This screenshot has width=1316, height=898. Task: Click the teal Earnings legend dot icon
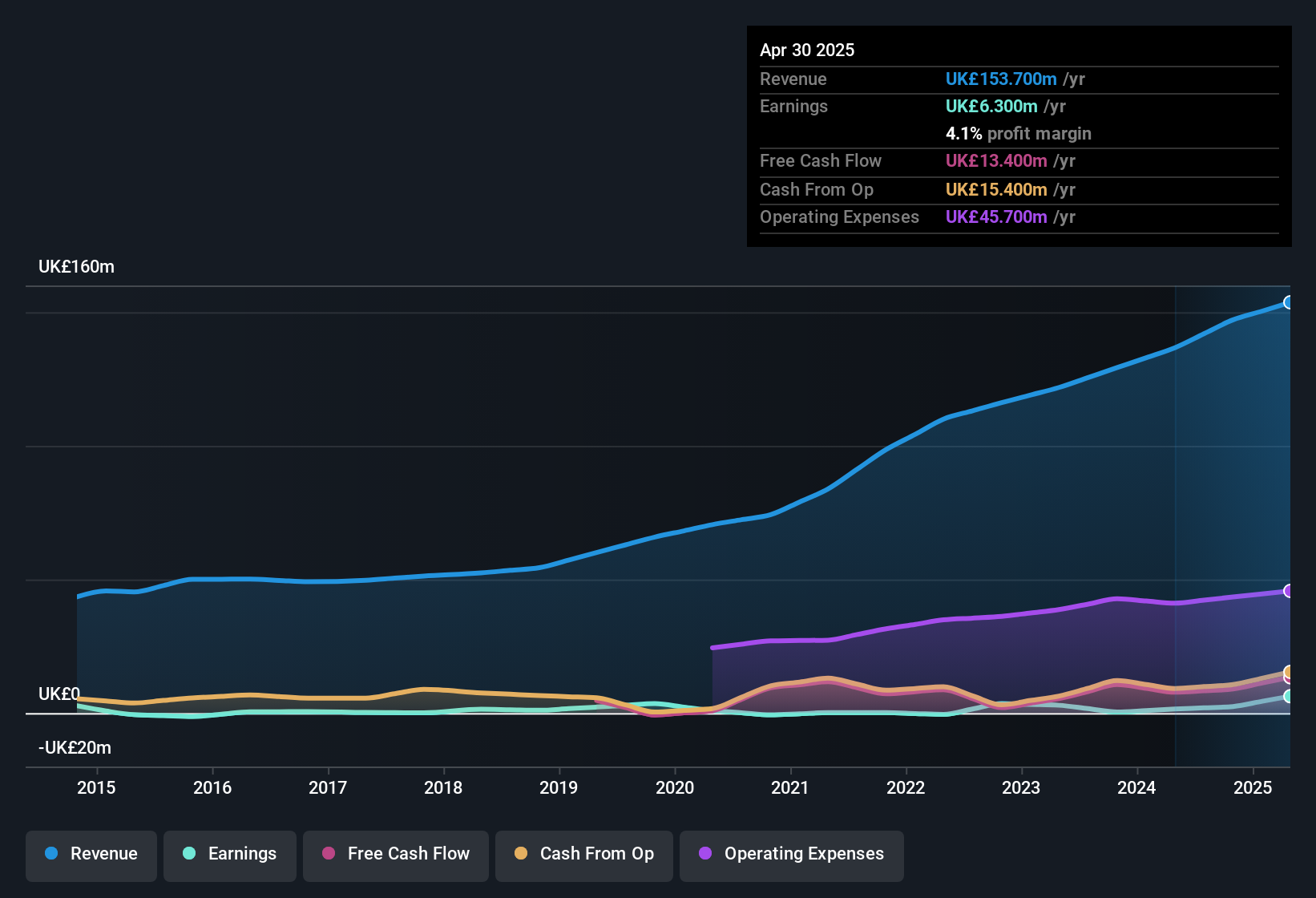189,854
